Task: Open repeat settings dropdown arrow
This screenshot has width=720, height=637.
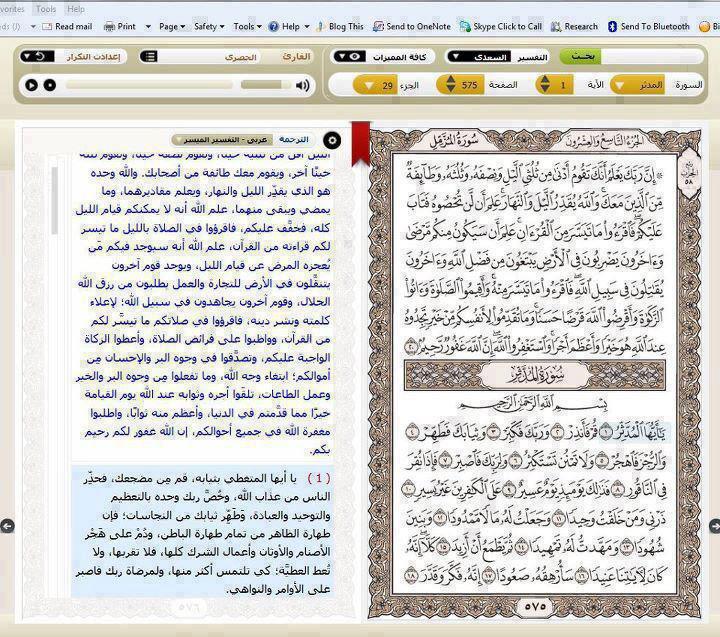Action: pos(27,56)
